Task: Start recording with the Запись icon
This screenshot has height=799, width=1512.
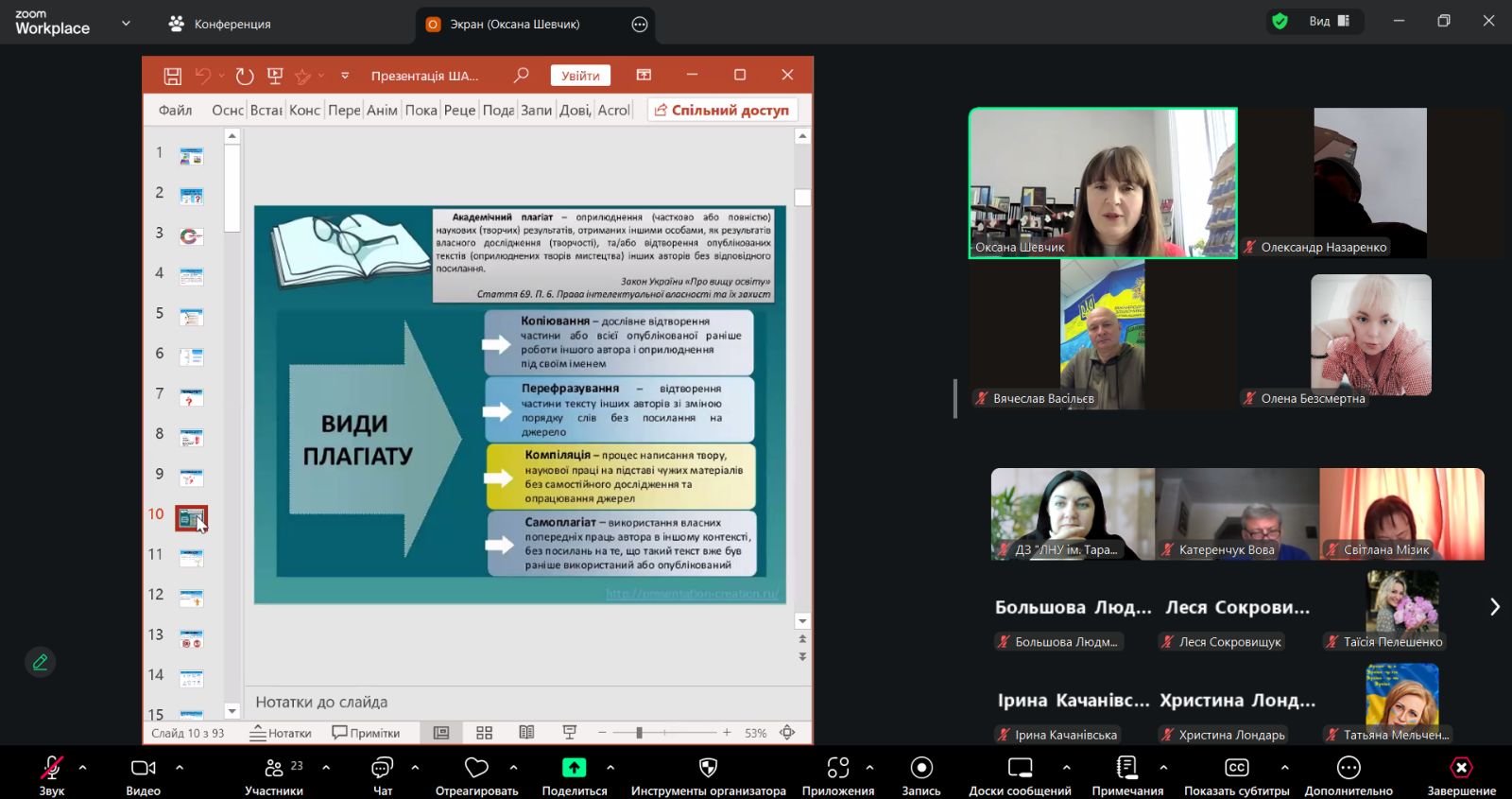Action: (920, 768)
